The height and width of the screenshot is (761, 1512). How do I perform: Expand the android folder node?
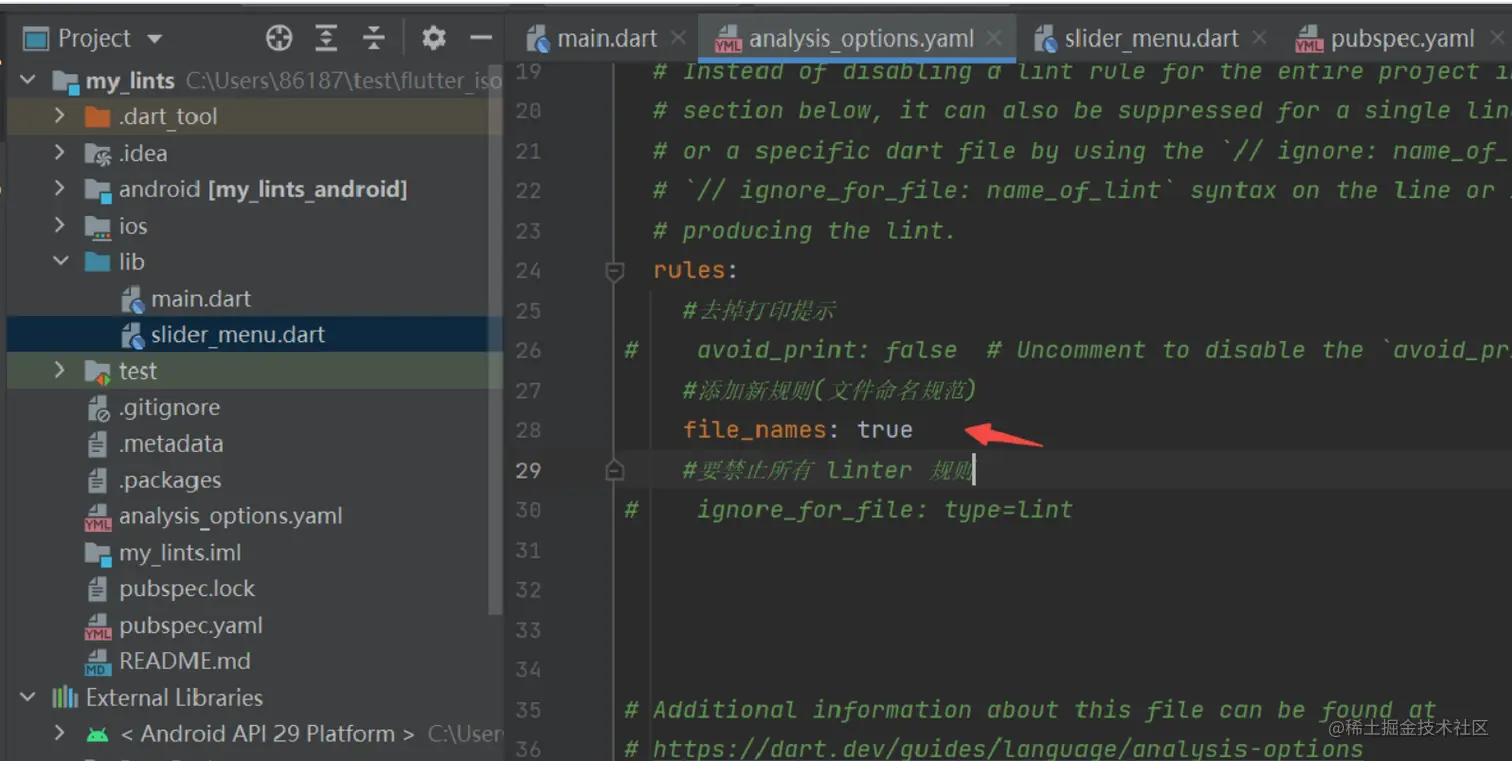(x=60, y=189)
